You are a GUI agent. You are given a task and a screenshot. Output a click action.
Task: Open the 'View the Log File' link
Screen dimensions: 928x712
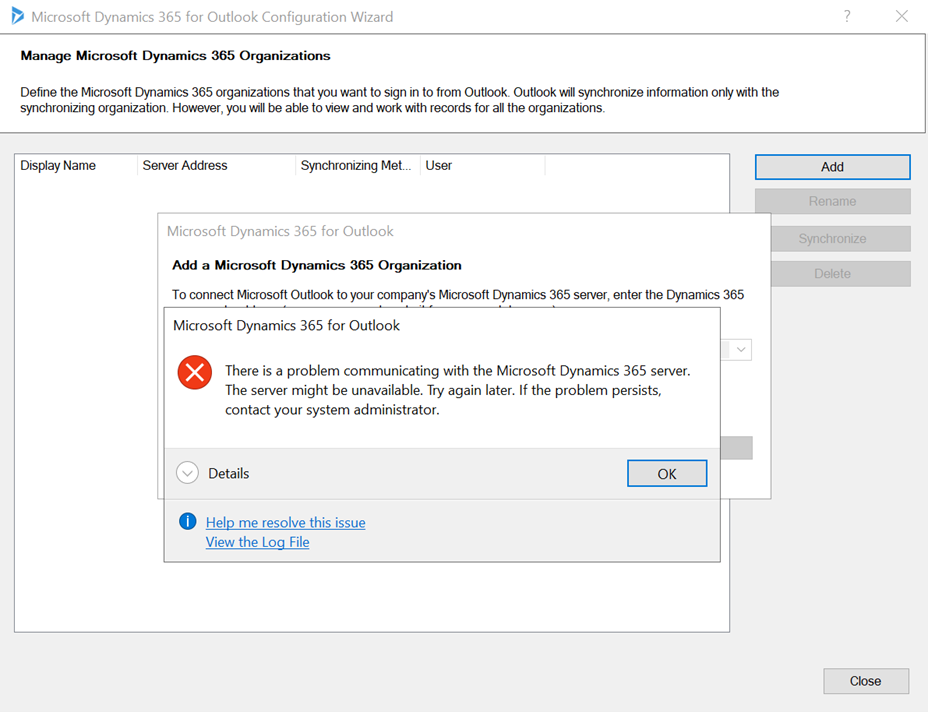click(257, 542)
